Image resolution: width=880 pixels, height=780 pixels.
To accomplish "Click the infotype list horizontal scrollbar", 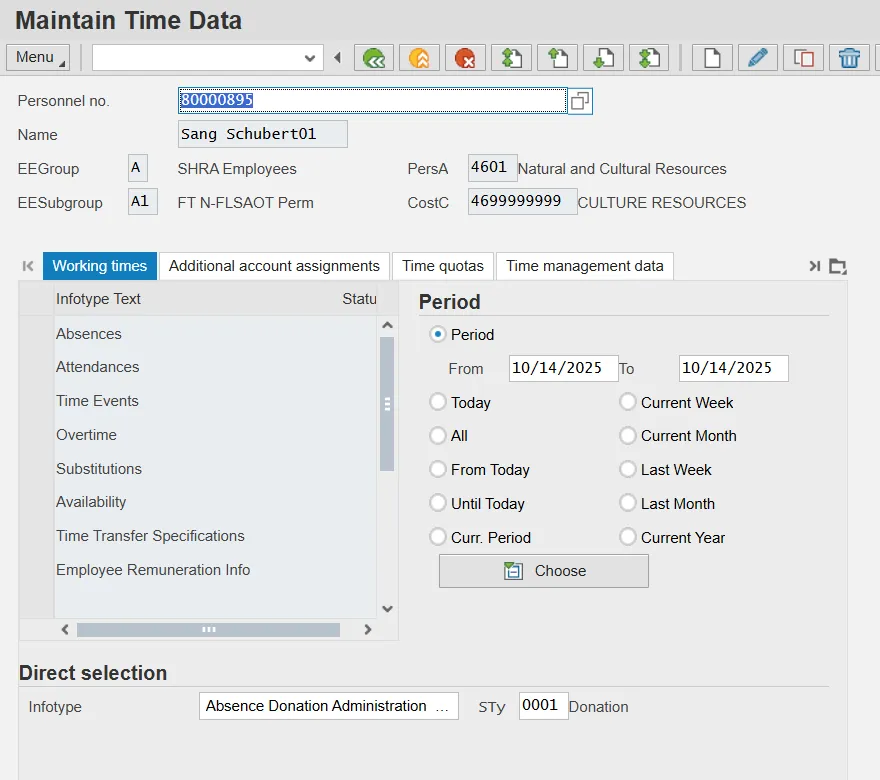I will [208, 630].
